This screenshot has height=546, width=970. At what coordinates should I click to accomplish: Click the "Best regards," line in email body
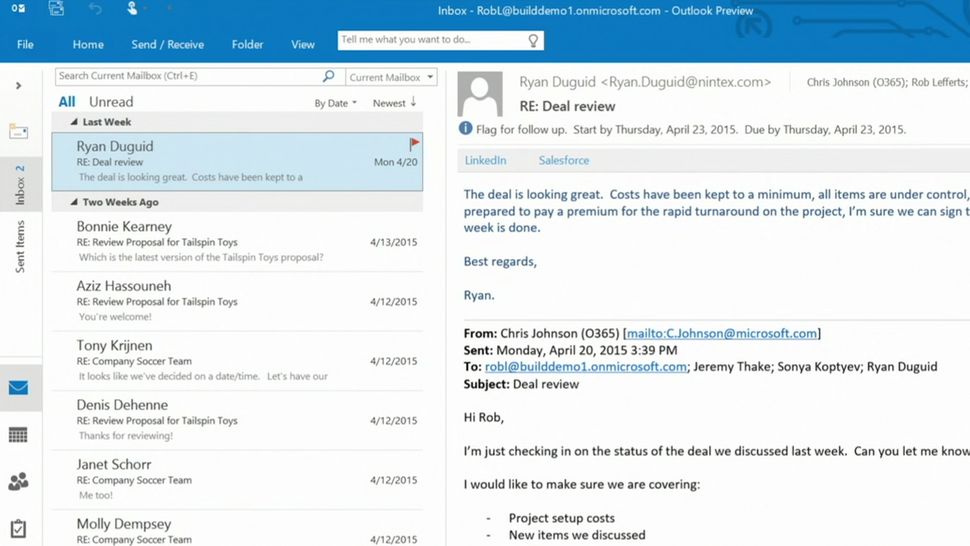(x=500, y=262)
